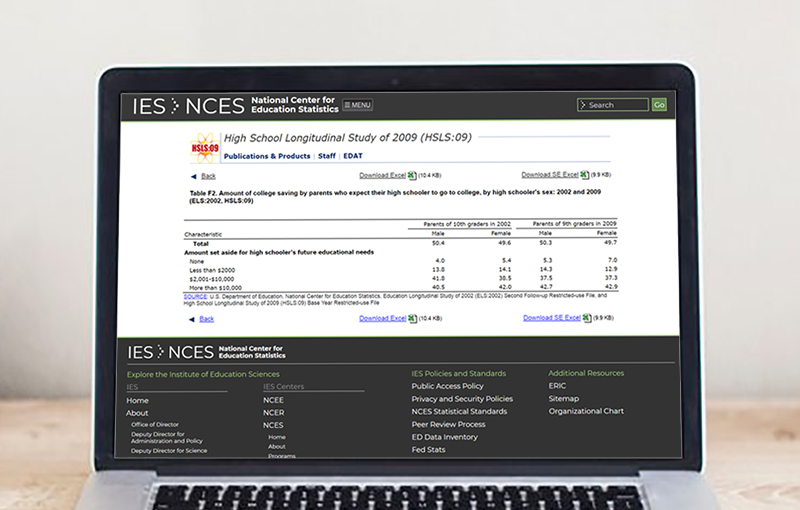Select 'More than $10,000' row label
This screenshot has height=510, width=800.
point(215,288)
